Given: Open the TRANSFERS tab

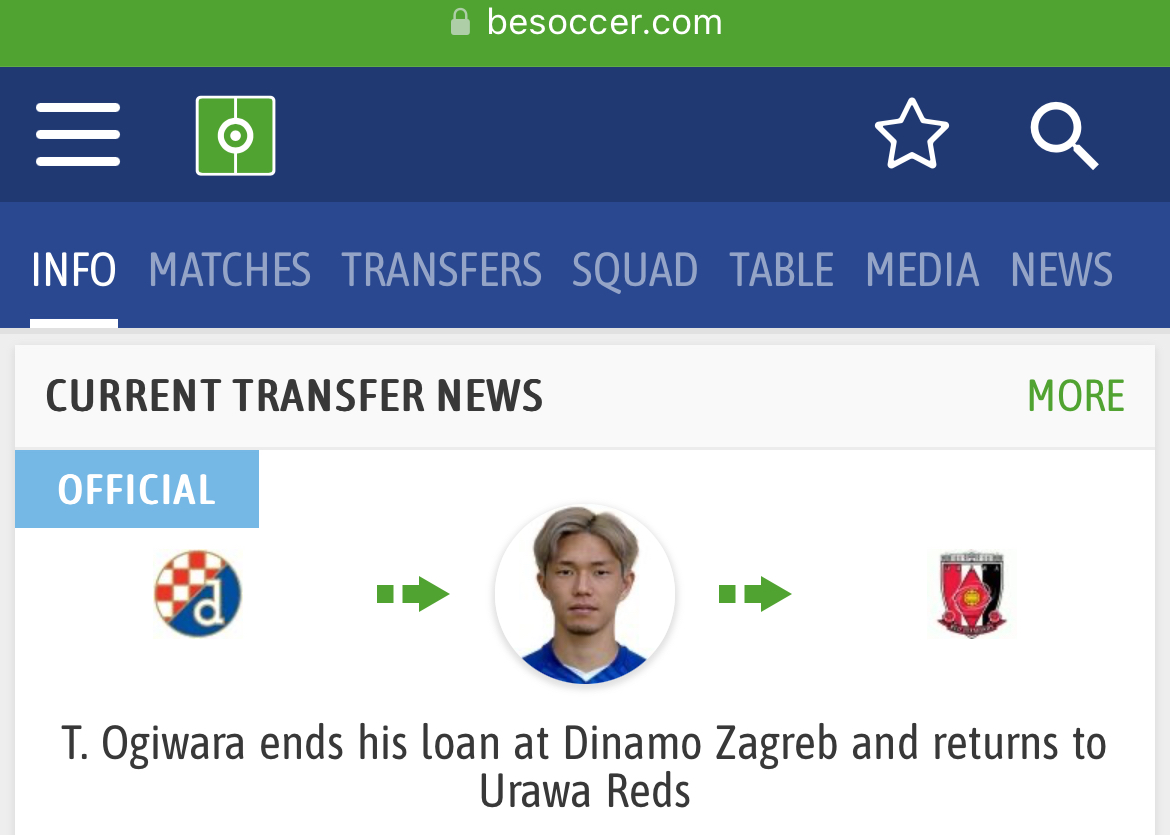Looking at the screenshot, I should (x=442, y=269).
